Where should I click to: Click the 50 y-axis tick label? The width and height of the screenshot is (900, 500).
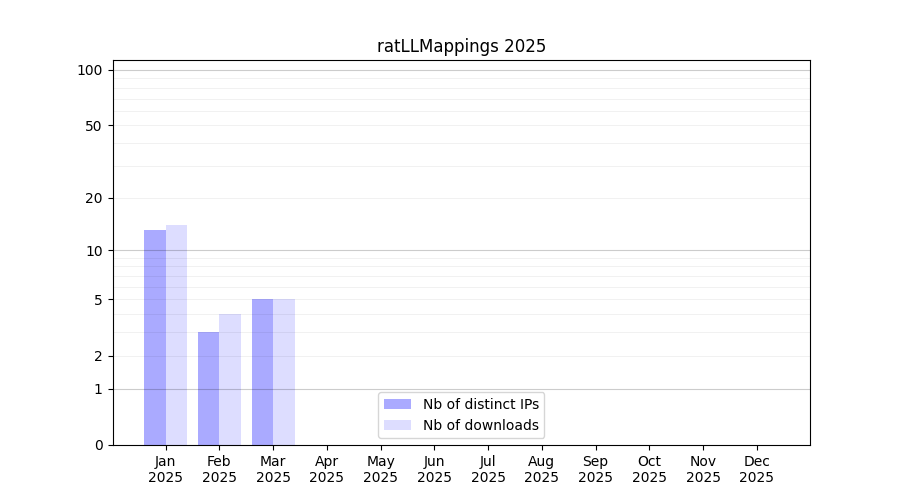pyautogui.click(x=94, y=126)
